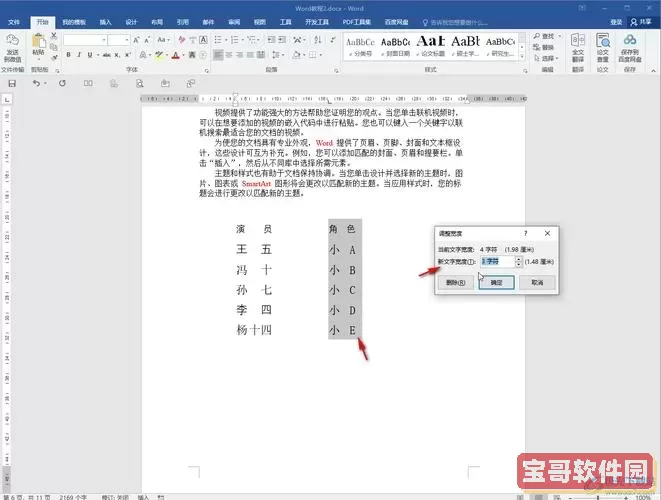Click the tab selector icon left of the ruler
This screenshot has width=661, height=500.
click(x=7, y=99)
